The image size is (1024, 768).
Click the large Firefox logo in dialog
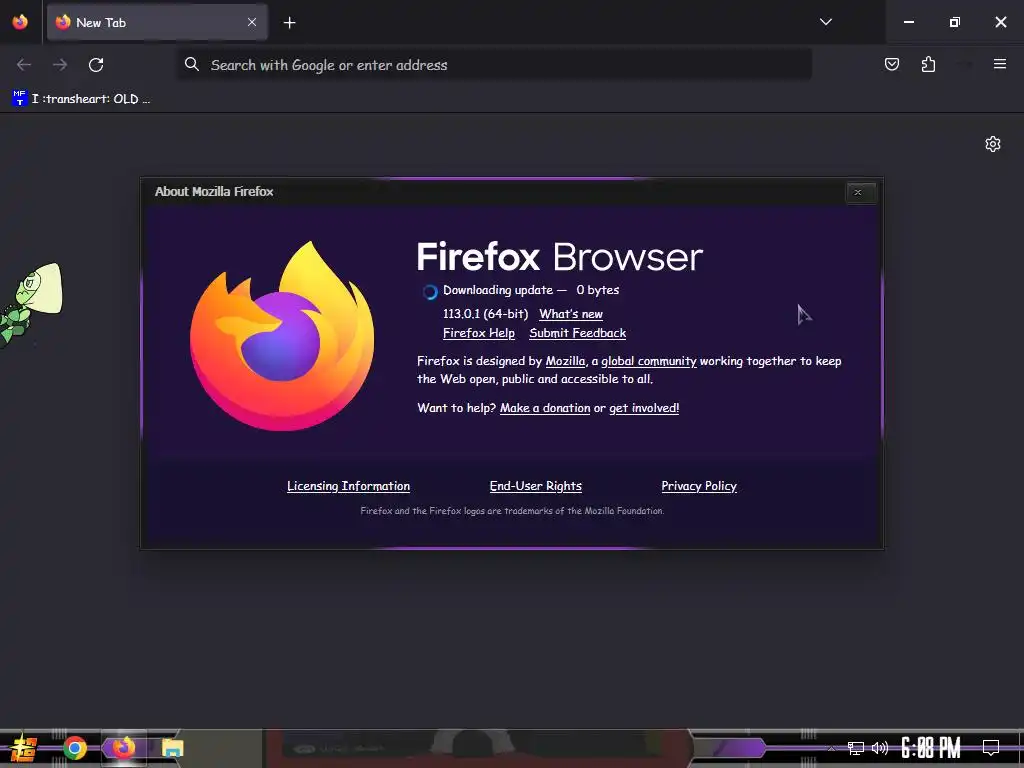282,336
